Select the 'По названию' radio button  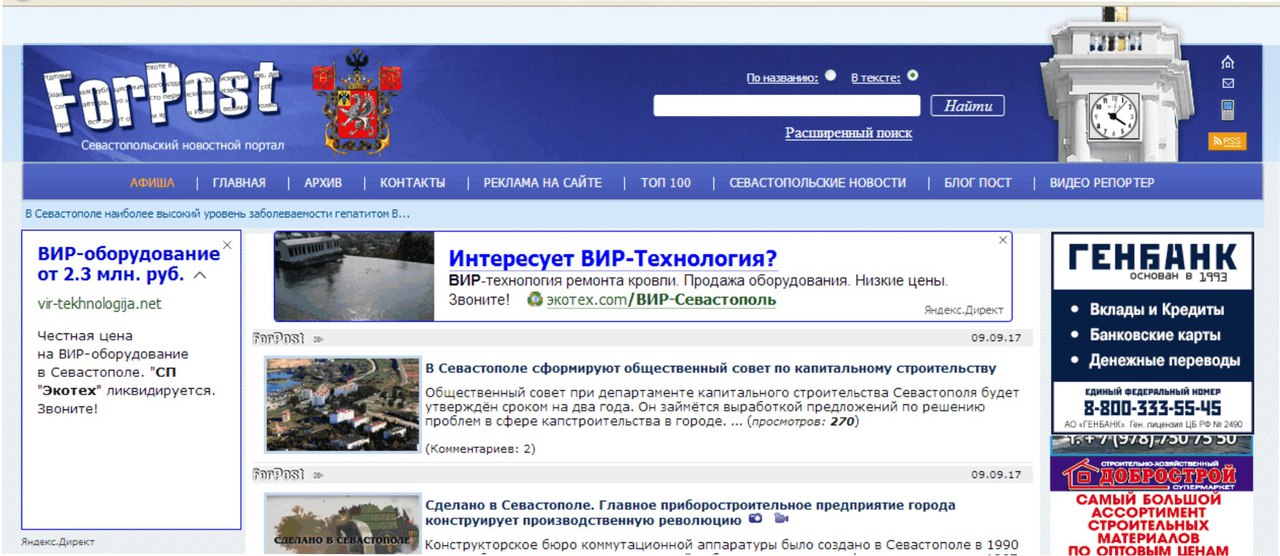[x=831, y=75]
